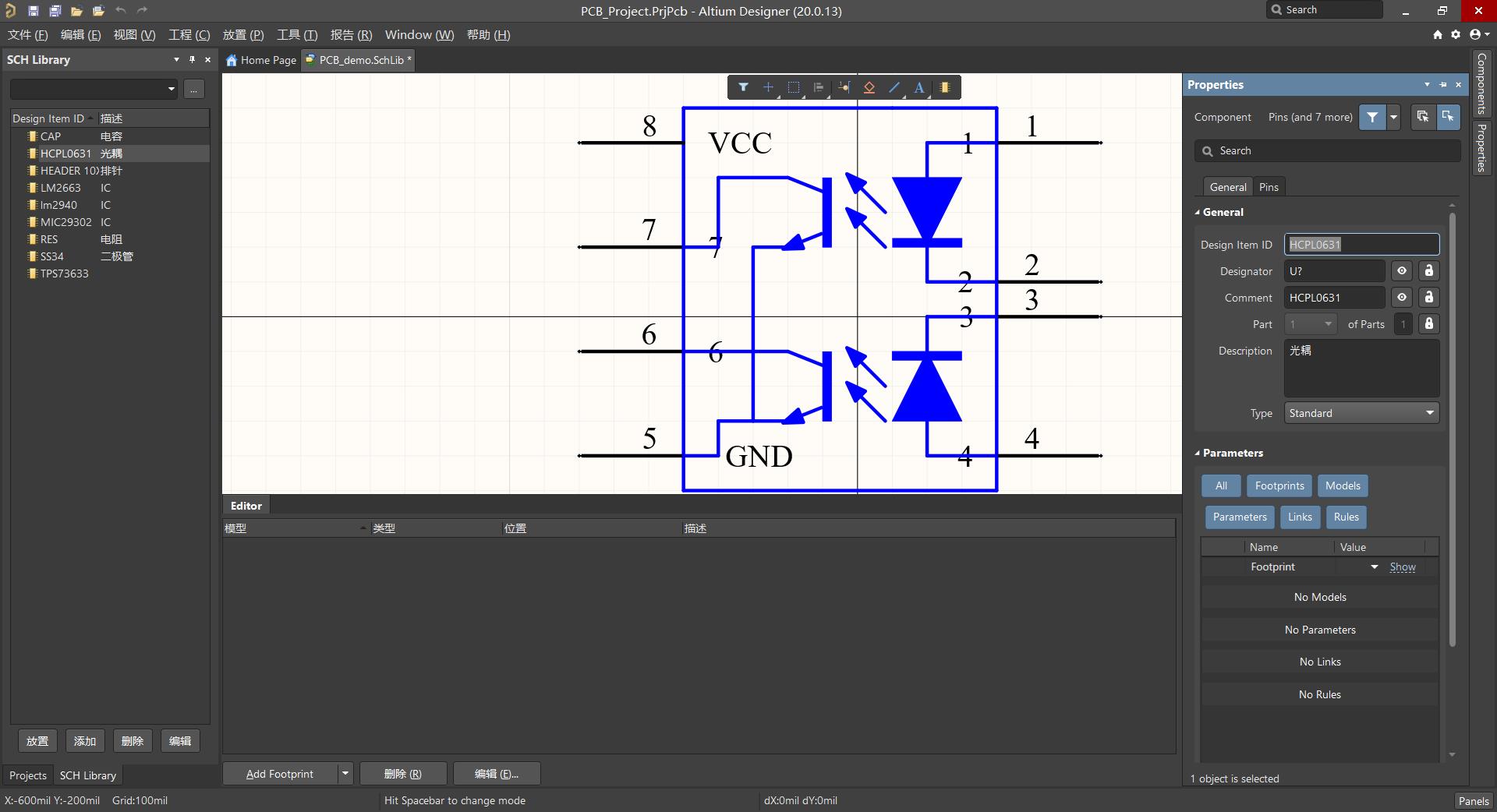Click the select from multiple objects cursor icon
This screenshot has width=1497, height=812.
pyautogui.click(x=1423, y=117)
